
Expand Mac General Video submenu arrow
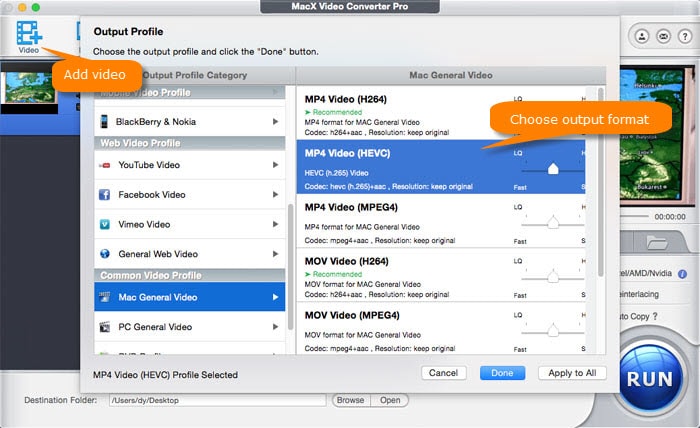coord(275,297)
